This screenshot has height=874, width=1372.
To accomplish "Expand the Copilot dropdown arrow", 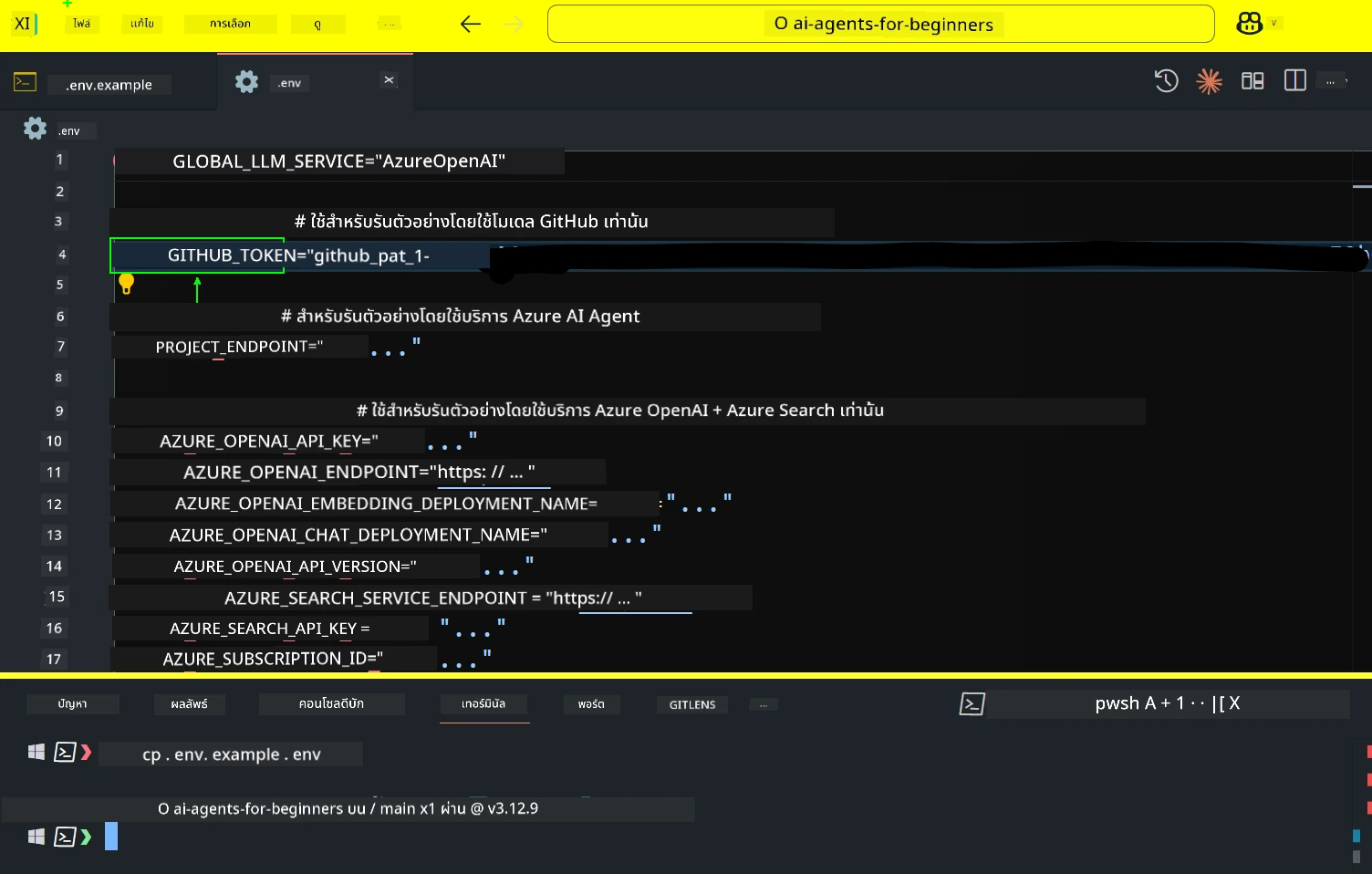I will tap(1274, 24).
